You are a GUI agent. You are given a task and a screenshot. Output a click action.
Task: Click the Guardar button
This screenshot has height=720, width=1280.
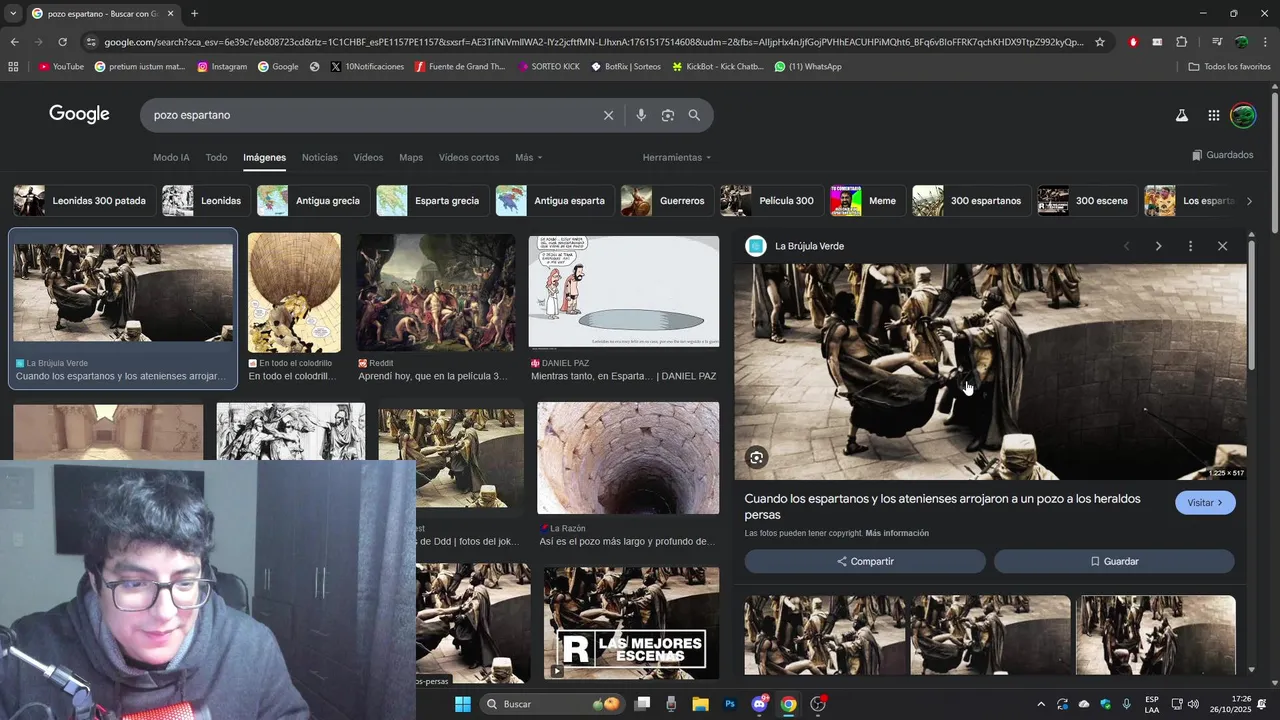[x=1114, y=561]
